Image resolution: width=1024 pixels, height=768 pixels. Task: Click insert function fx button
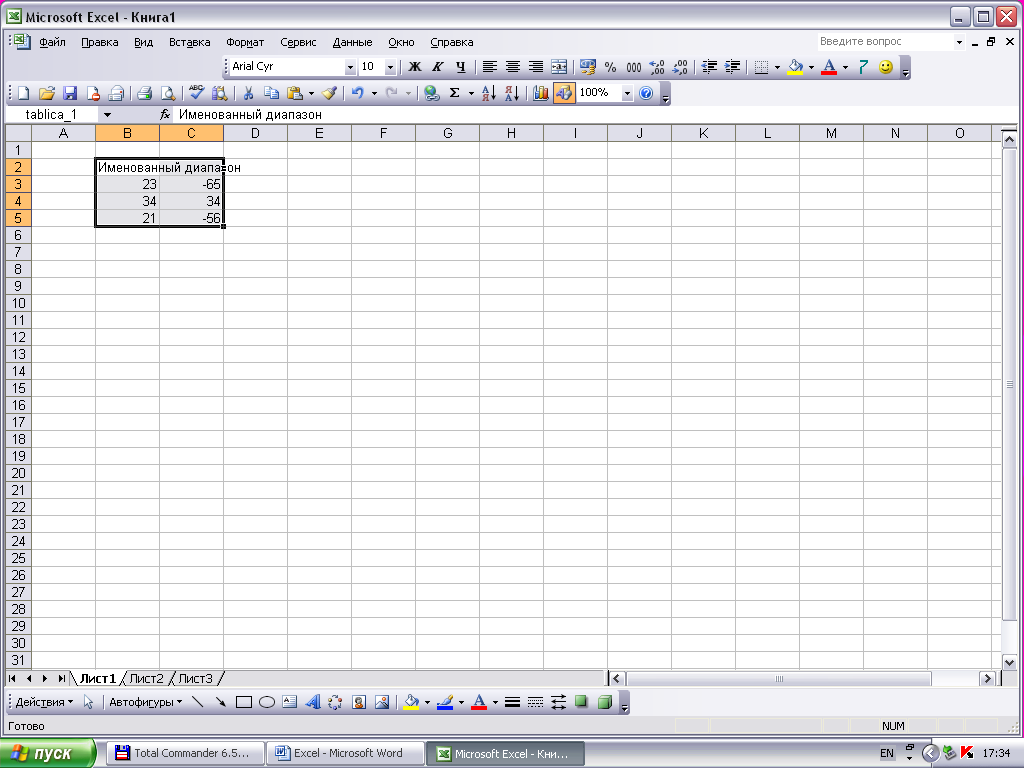tap(165, 115)
